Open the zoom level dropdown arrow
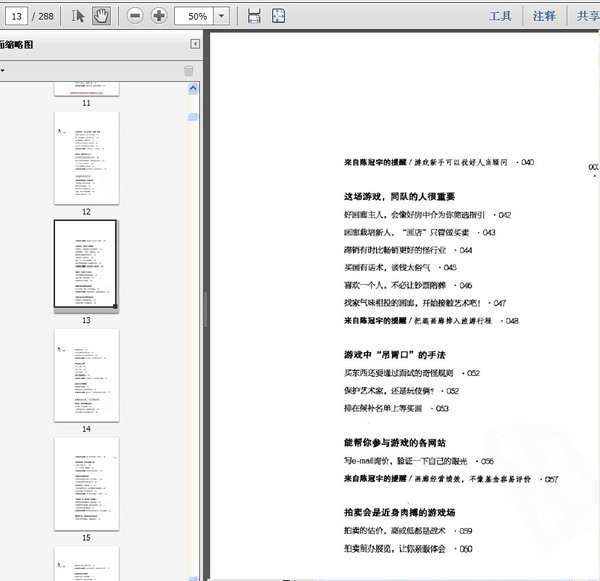 tap(221, 16)
